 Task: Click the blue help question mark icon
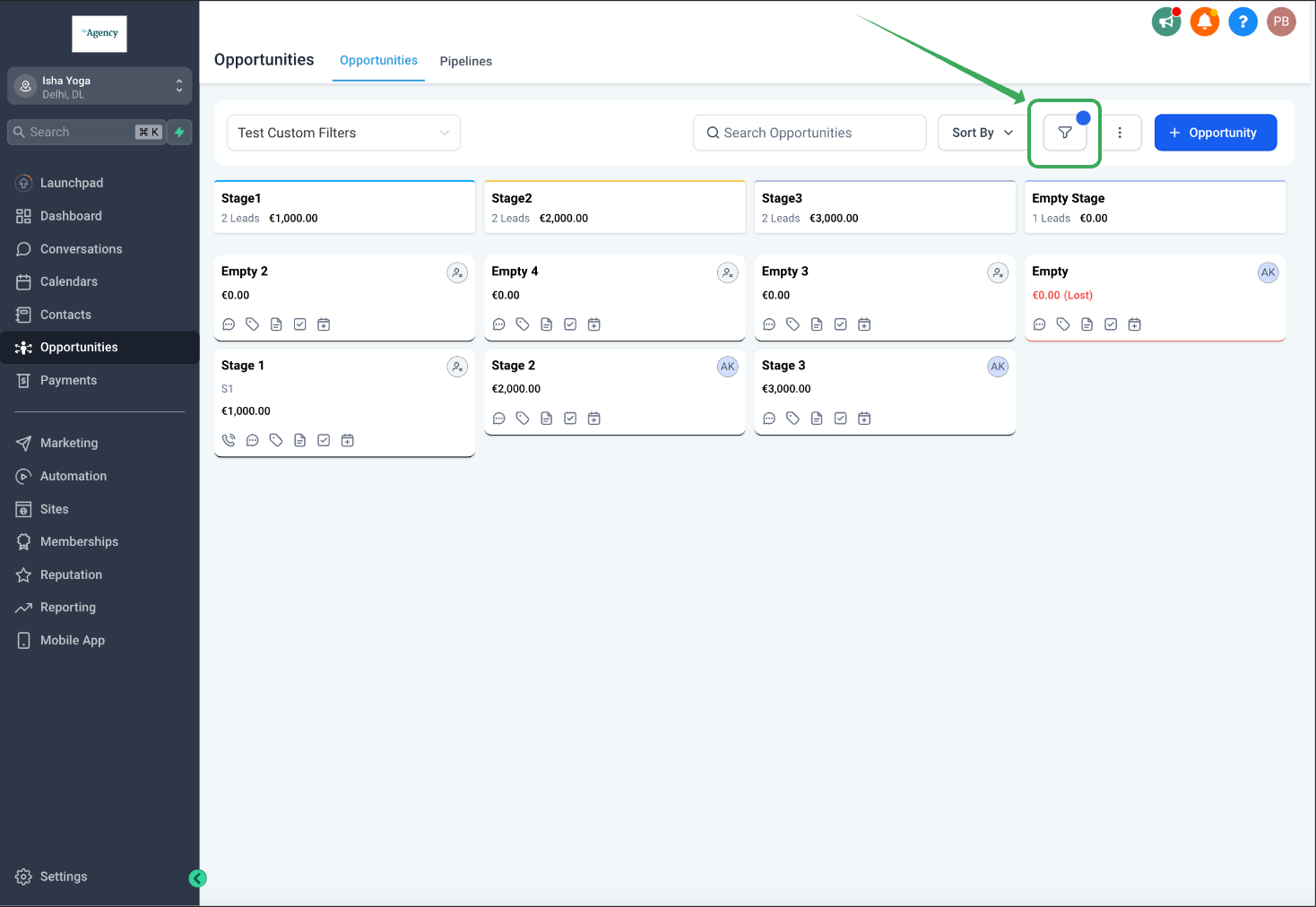(1242, 22)
